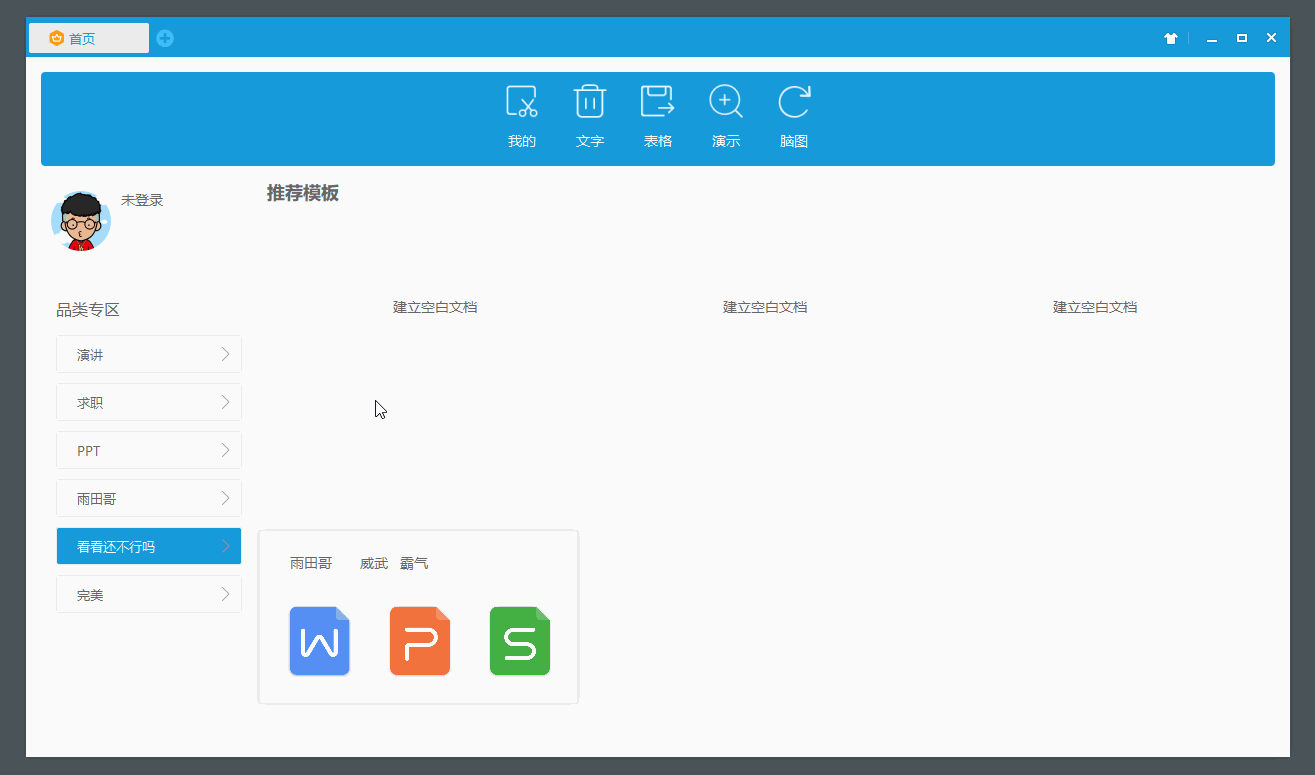Open a new tab with the plus button
The height and width of the screenshot is (775, 1315).
164,37
